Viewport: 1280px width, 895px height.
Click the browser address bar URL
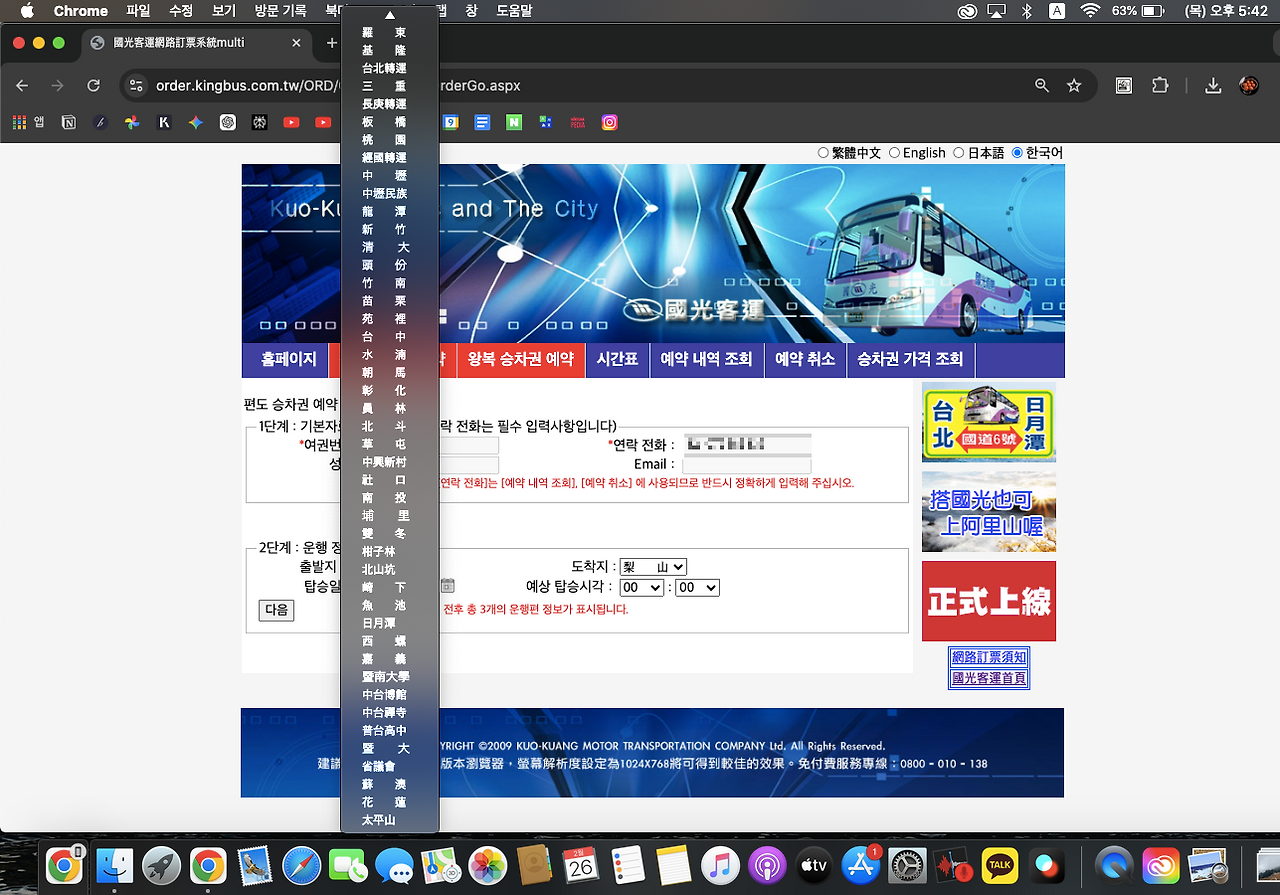pos(338,86)
